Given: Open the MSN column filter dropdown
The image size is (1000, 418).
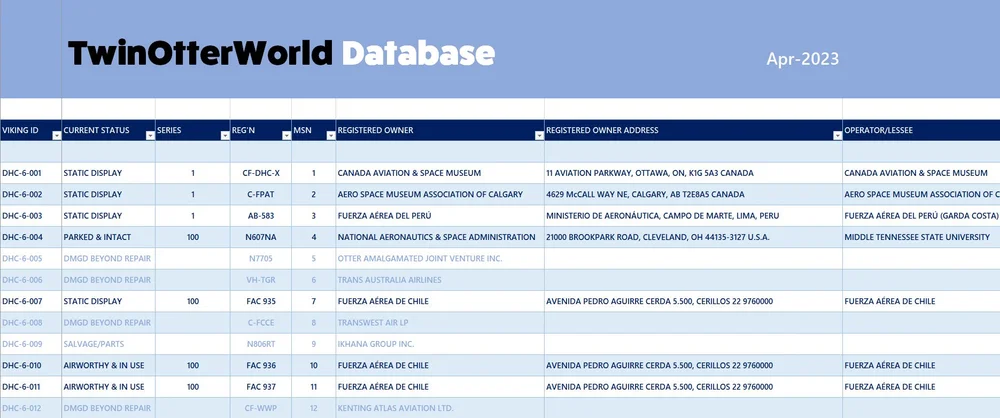Looking at the screenshot, I should 330,135.
